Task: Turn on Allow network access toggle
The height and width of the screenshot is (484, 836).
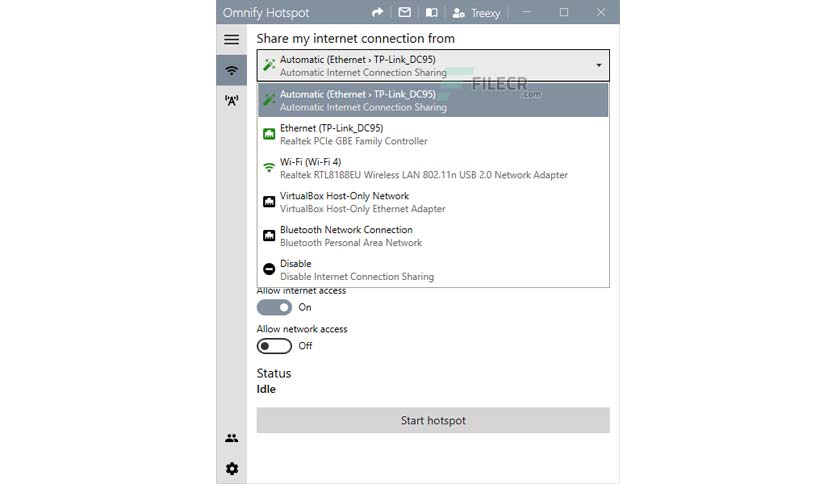Action: click(274, 346)
